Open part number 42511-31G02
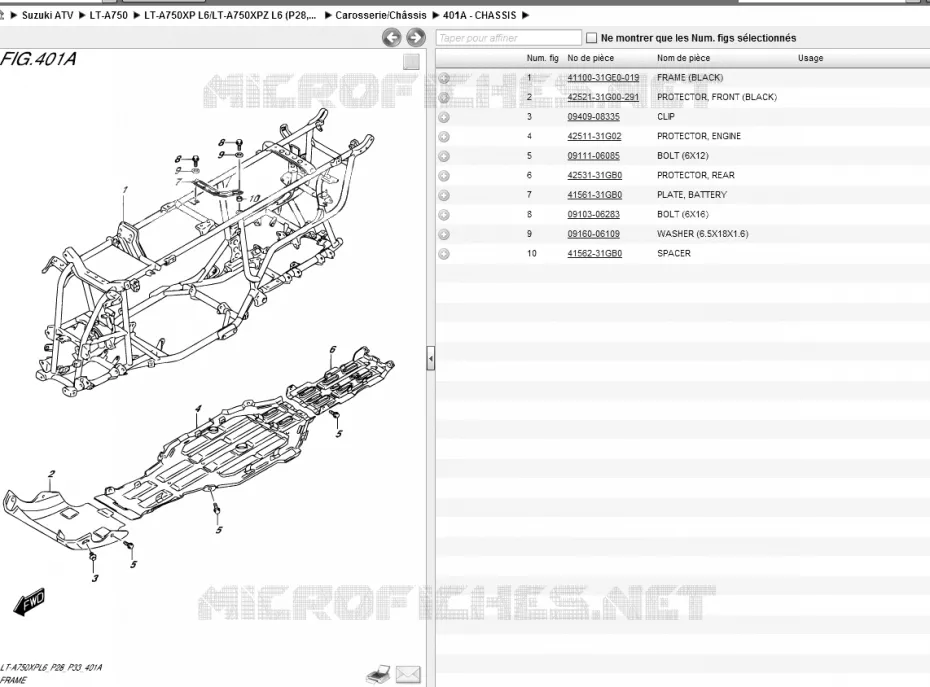The width and height of the screenshot is (930, 687). pos(594,136)
